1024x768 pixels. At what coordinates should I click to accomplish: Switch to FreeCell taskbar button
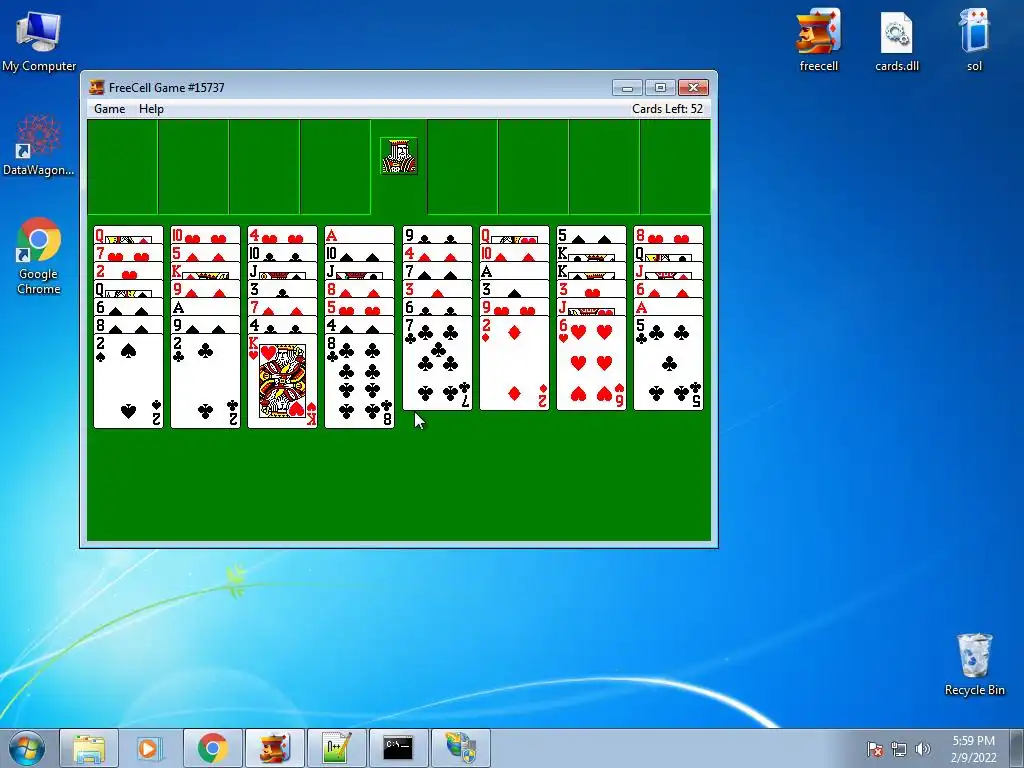coord(274,748)
